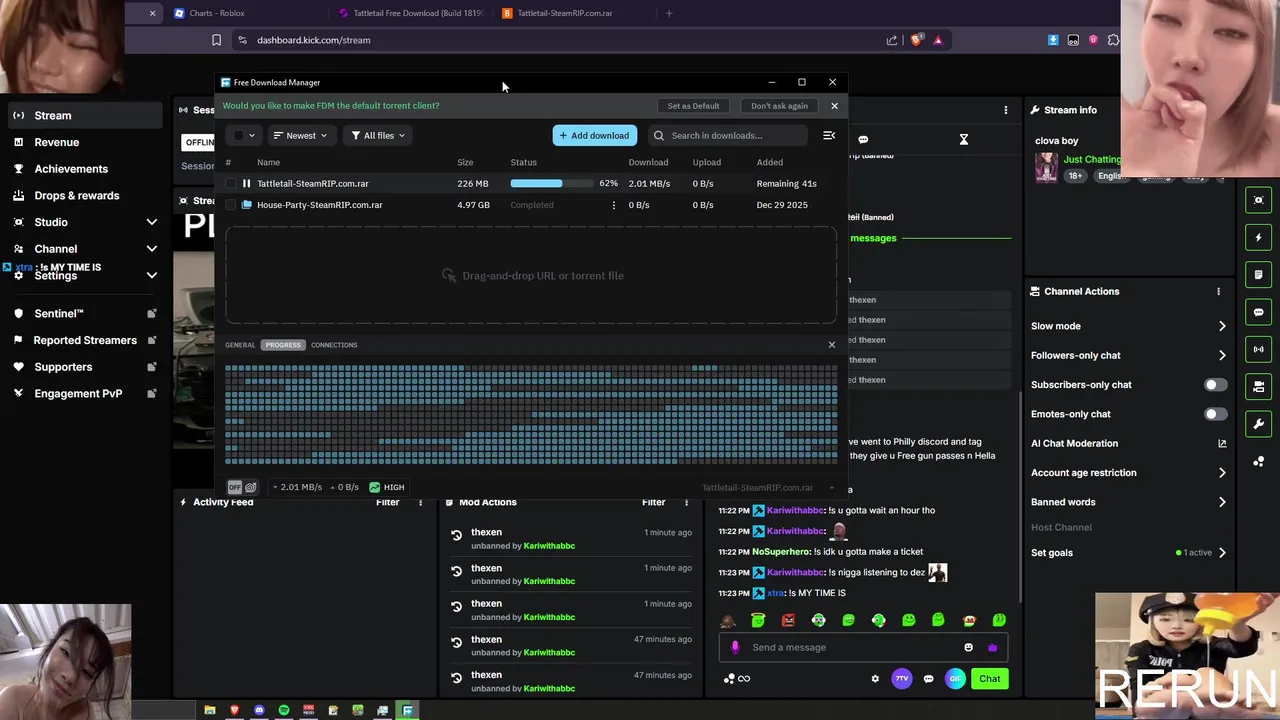1280x720 pixels.
Task: Pause the Tattletail-SteamRIP.com.rar download
Action: pyautogui.click(x=246, y=184)
